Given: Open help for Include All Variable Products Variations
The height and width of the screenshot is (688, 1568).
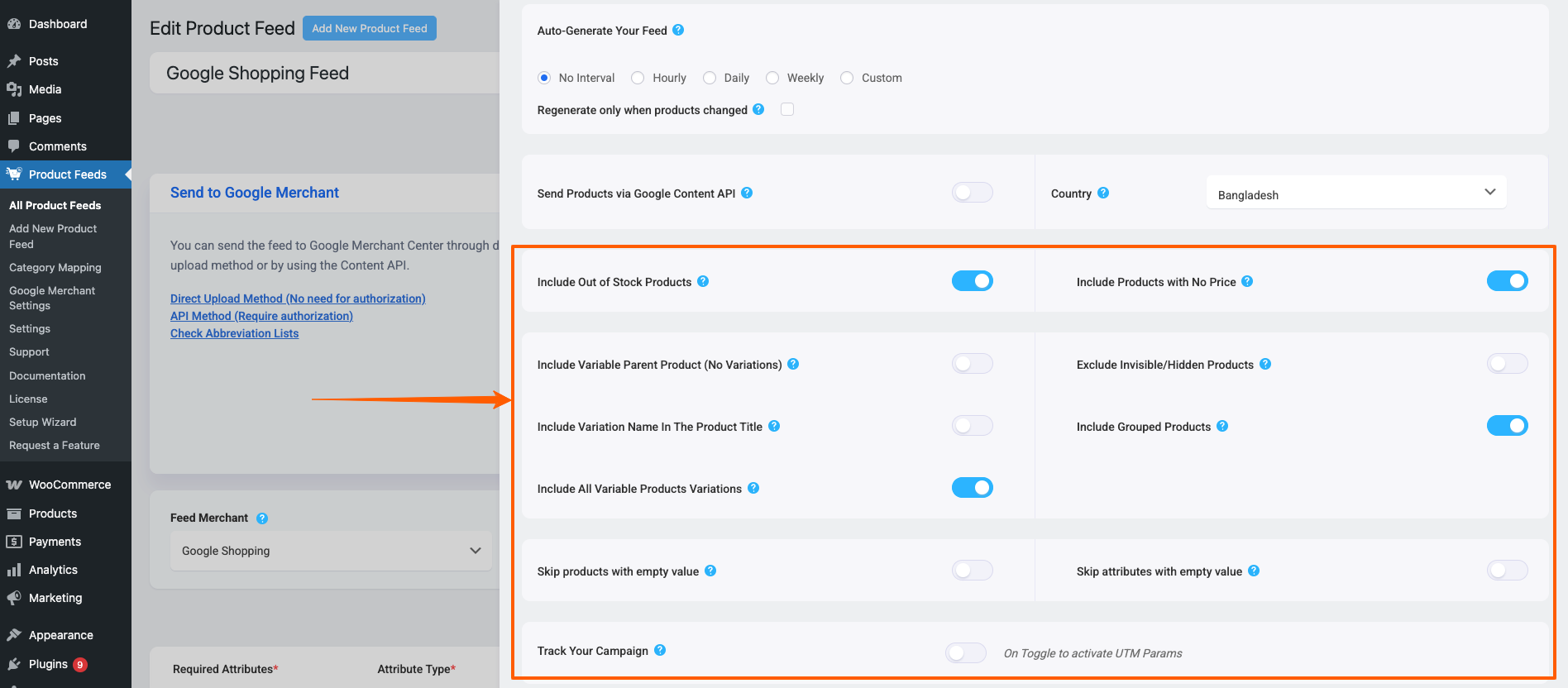Looking at the screenshot, I should (753, 488).
